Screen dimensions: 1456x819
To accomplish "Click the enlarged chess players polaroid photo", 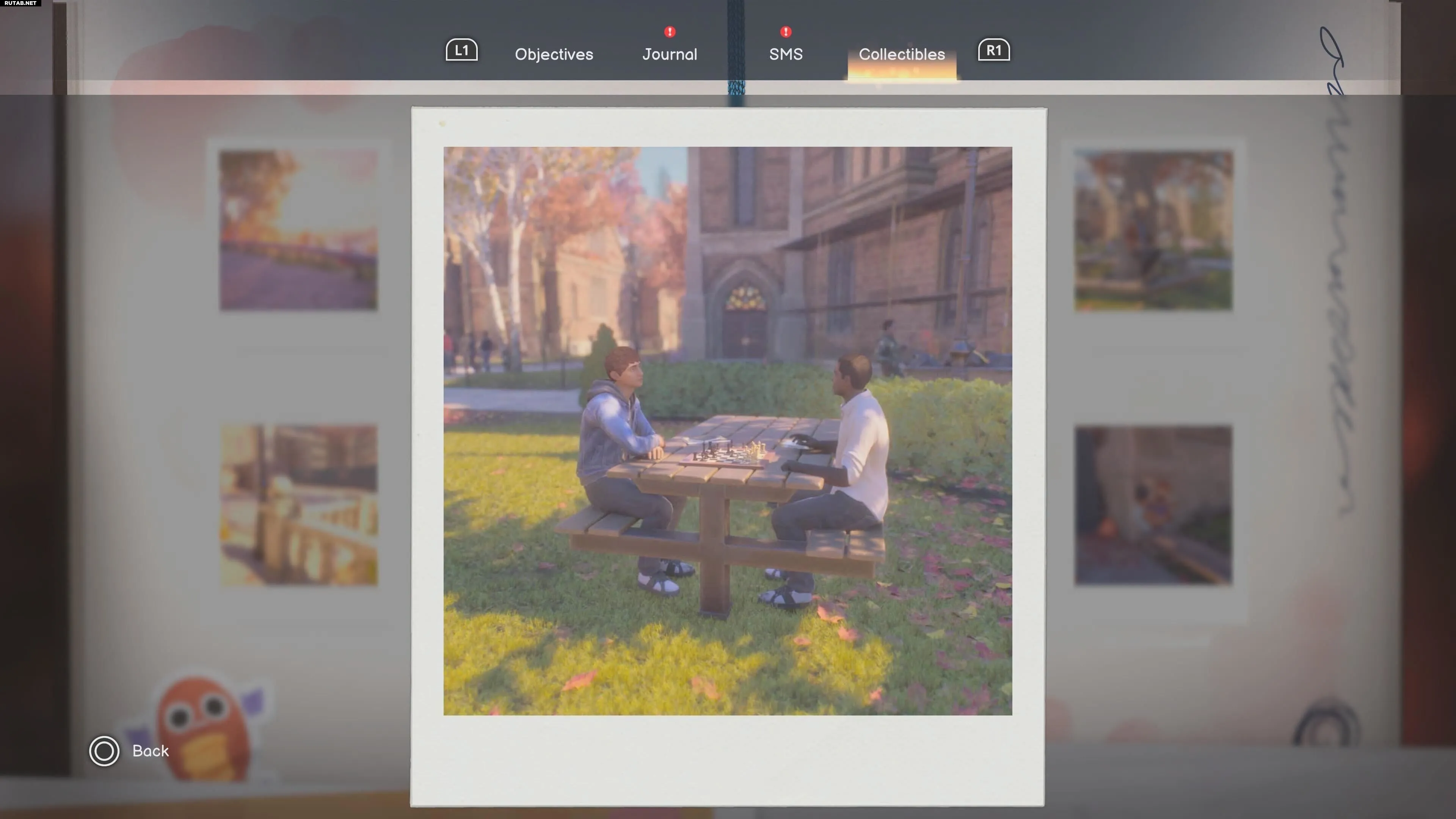I will 728,431.
